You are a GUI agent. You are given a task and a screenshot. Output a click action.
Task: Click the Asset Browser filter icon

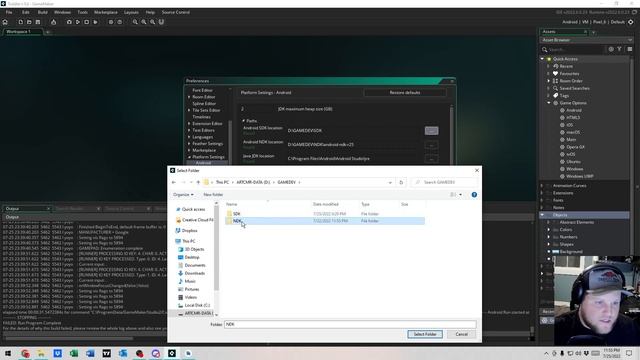pyautogui.click(x=620, y=49)
